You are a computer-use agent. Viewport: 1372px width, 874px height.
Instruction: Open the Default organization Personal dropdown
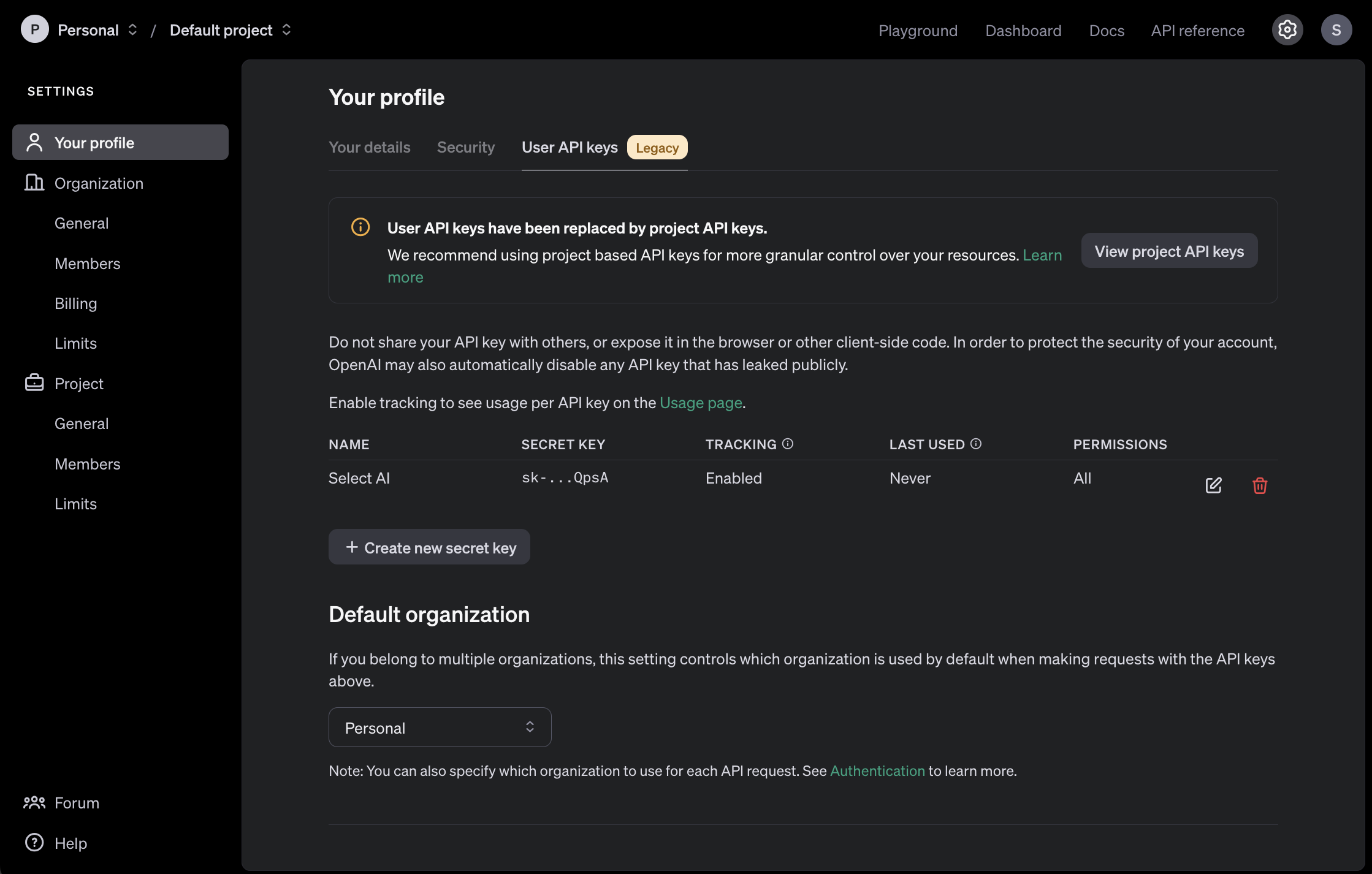point(440,728)
